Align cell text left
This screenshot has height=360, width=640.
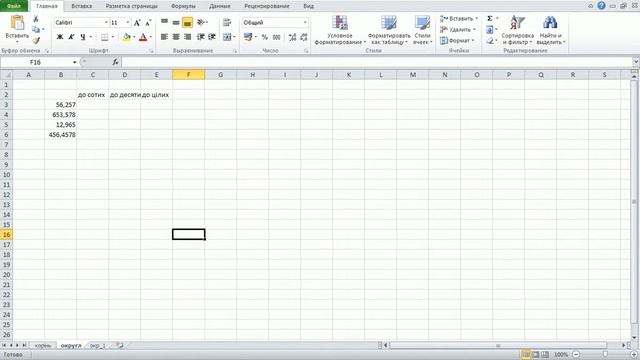pos(164,37)
